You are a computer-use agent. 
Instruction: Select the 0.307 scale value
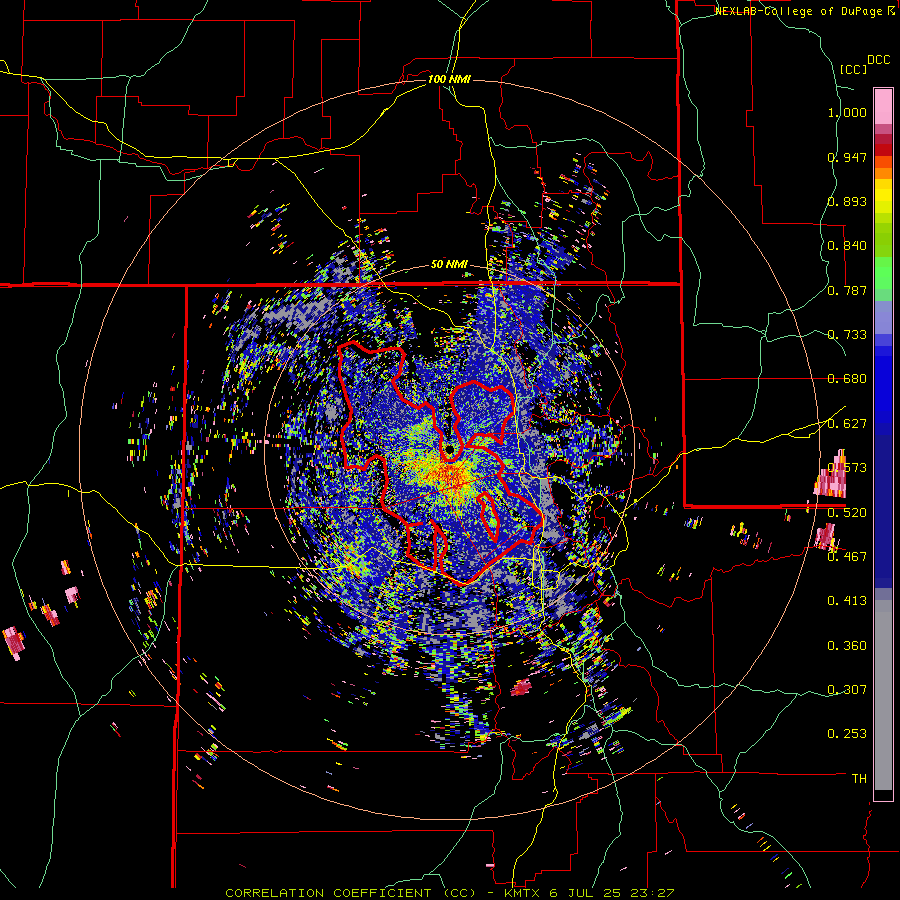click(847, 689)
